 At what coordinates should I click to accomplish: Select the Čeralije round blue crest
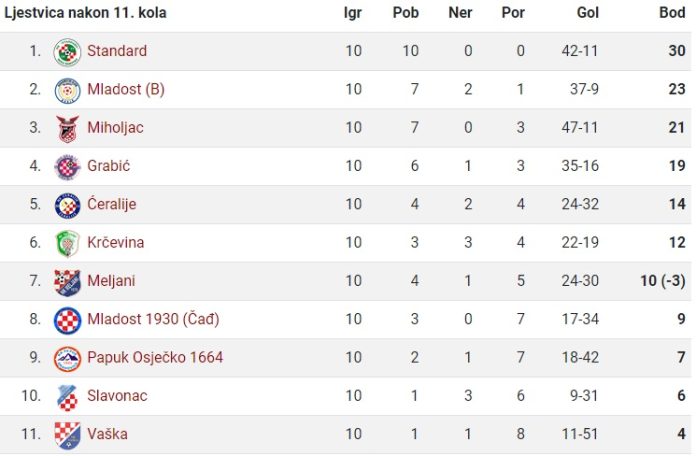[x=67, y=206]
